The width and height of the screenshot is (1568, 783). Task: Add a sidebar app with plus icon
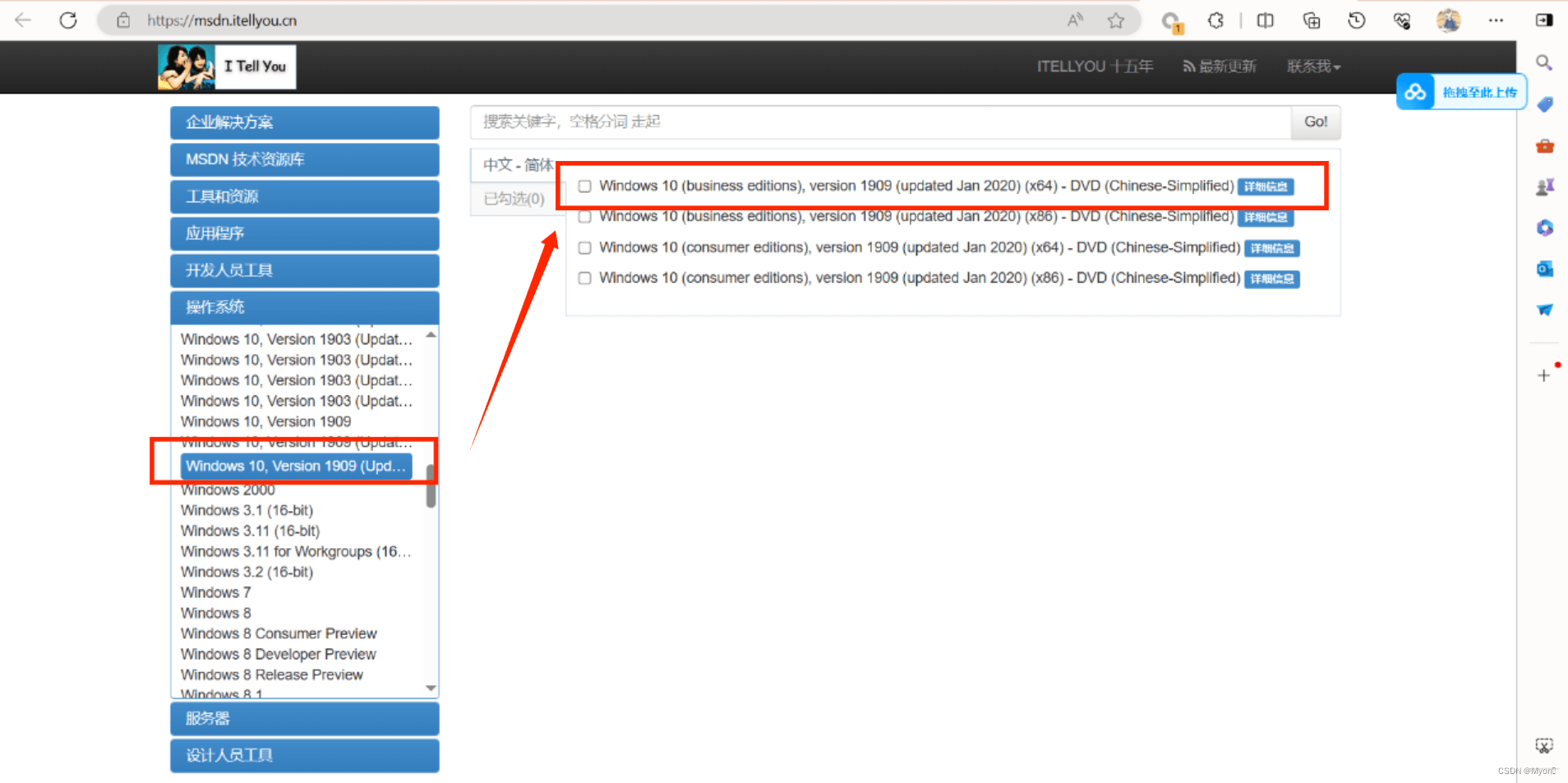click(1543, 375)
